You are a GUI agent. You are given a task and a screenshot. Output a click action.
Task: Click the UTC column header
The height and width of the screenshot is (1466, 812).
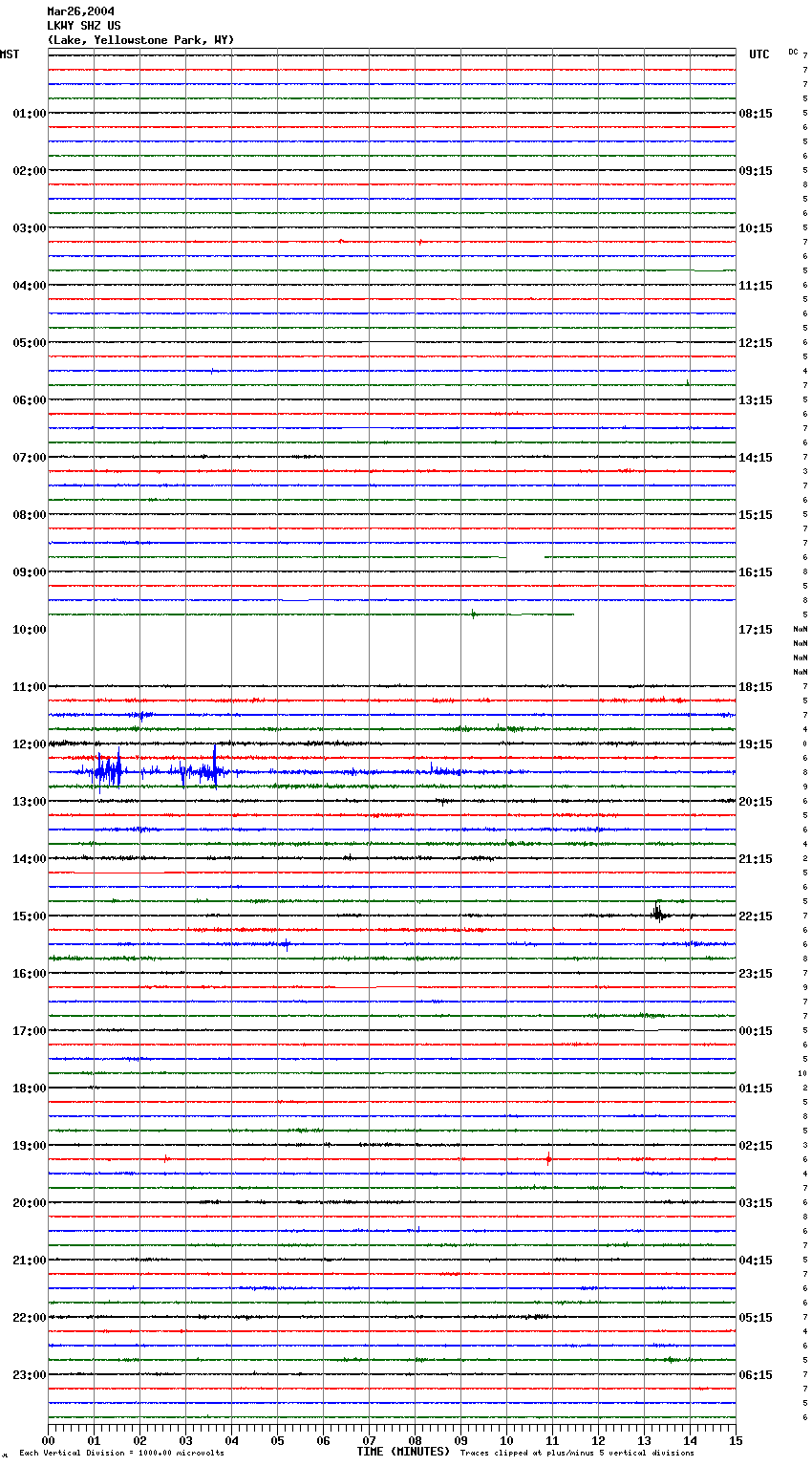tap(759, 54)
